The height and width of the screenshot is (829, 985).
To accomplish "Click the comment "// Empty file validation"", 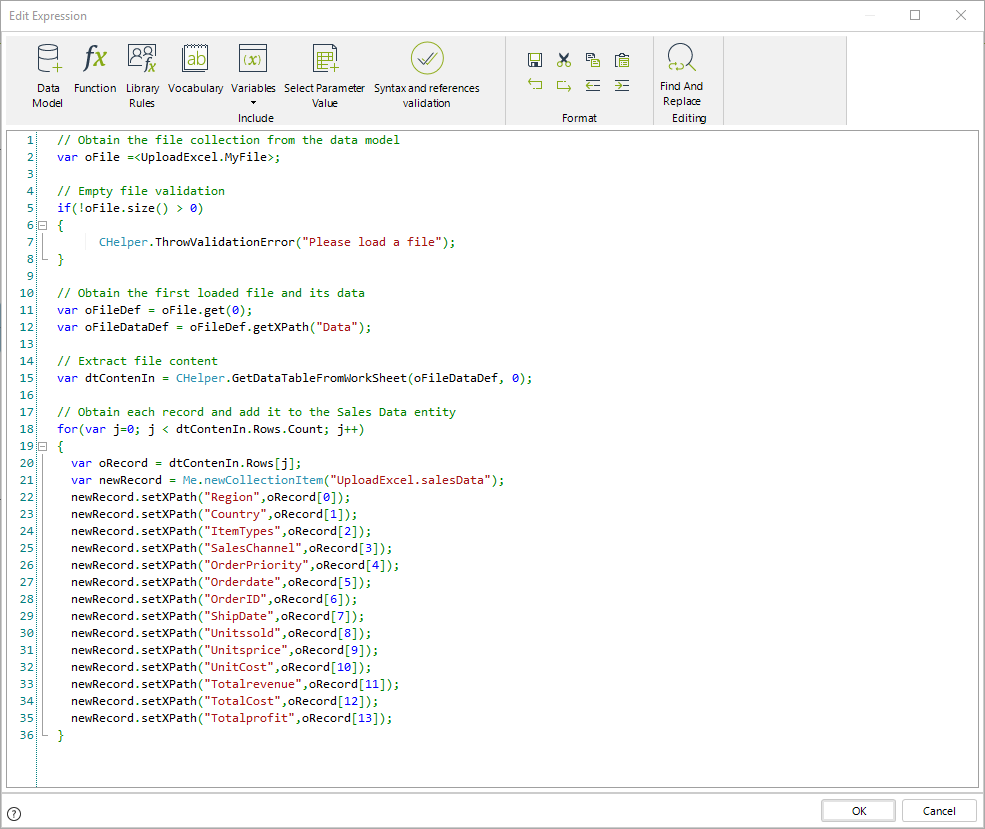I will click(x=141, y=191).
